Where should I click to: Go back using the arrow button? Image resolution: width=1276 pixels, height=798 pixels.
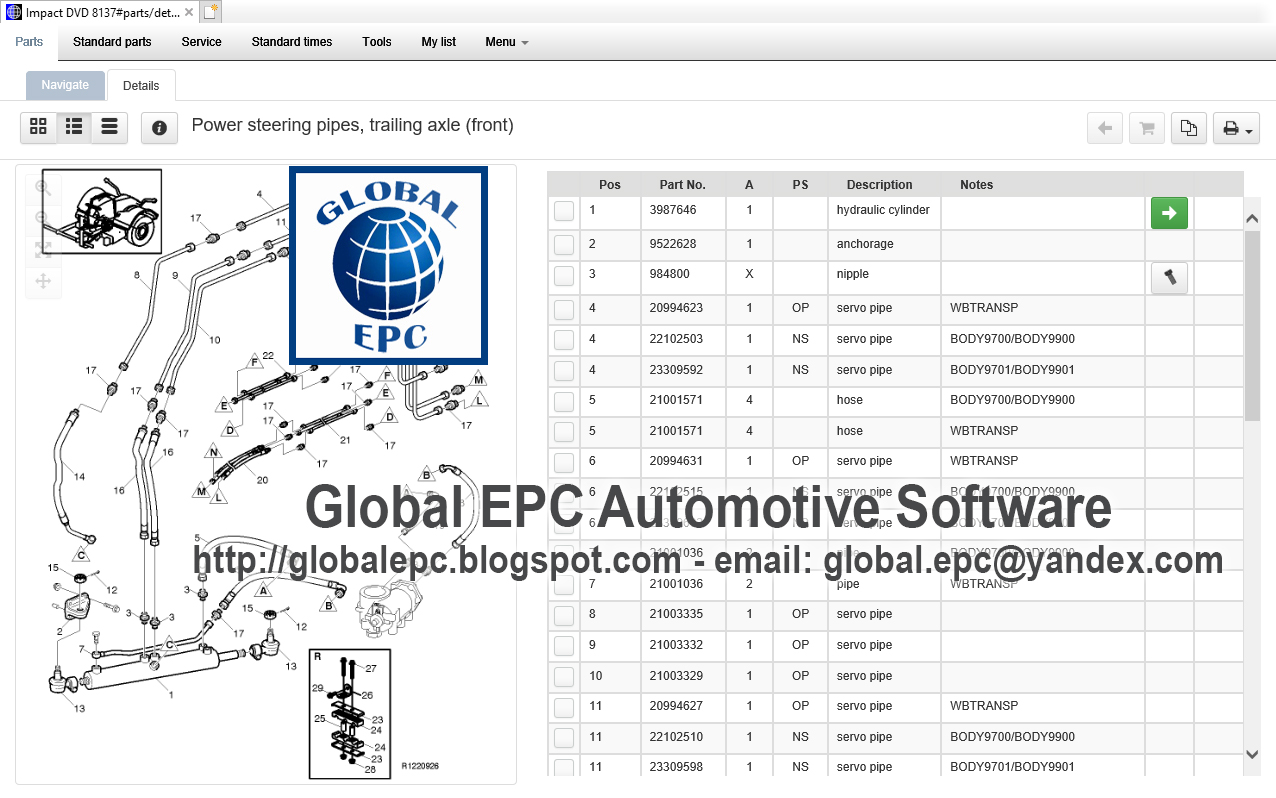[1105, 128]
